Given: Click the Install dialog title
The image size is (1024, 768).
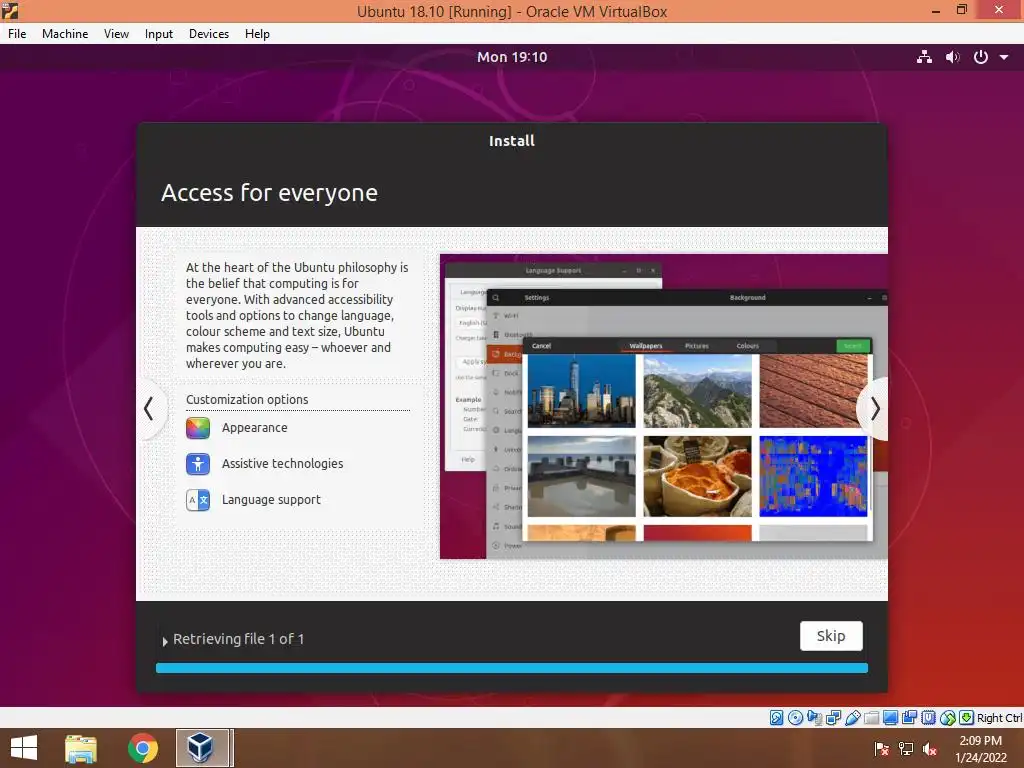Looking at the screenshot, I should coord(512,141).
